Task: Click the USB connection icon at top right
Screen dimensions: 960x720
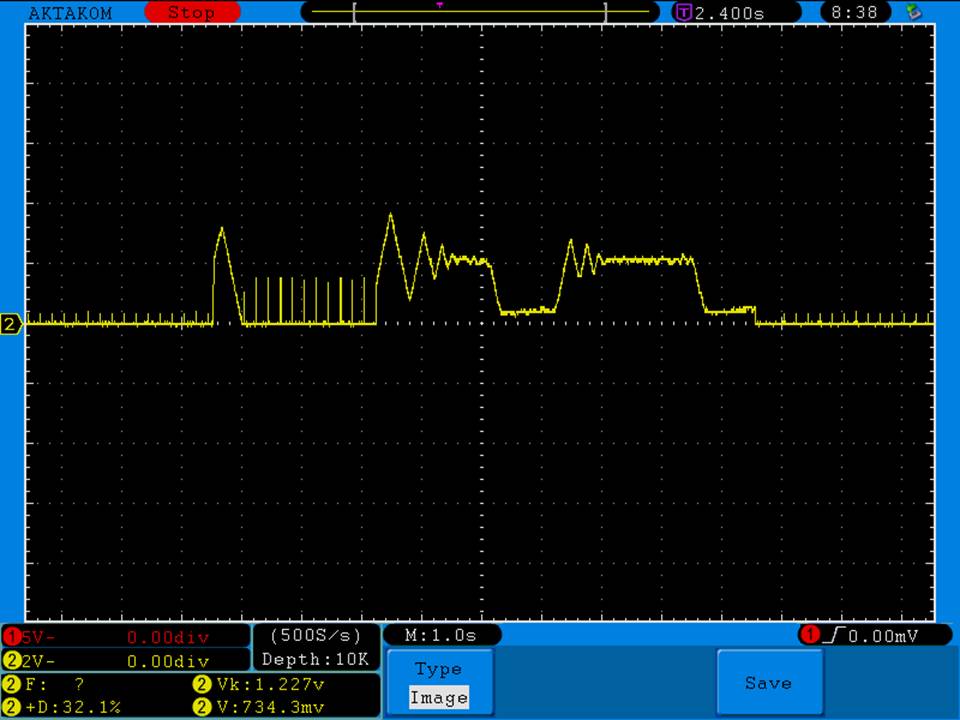Action: (912, 12)
